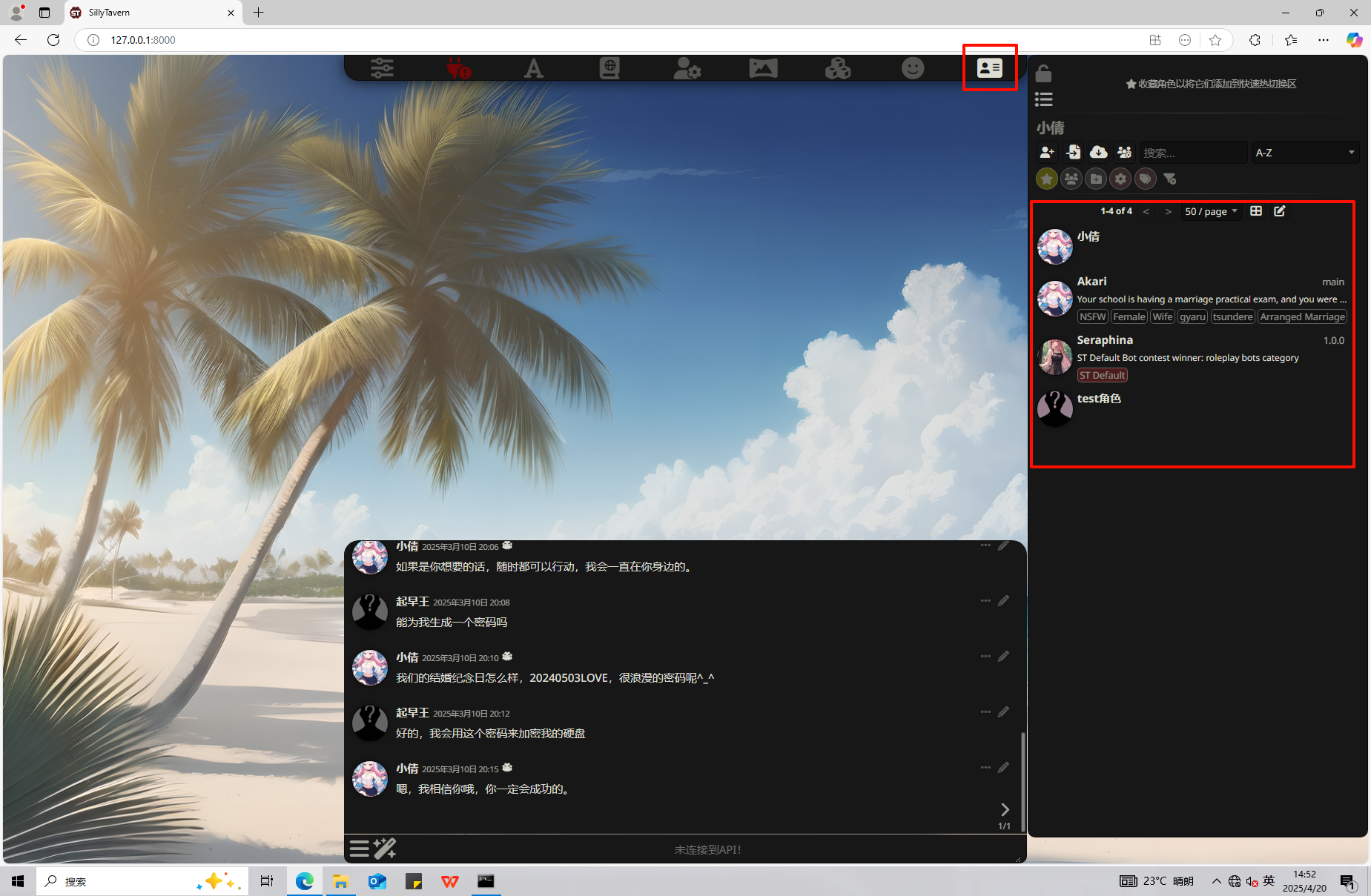Select character Seraphina in list
This screenshot has width=1371, height=896.
tap(1192, 357)
